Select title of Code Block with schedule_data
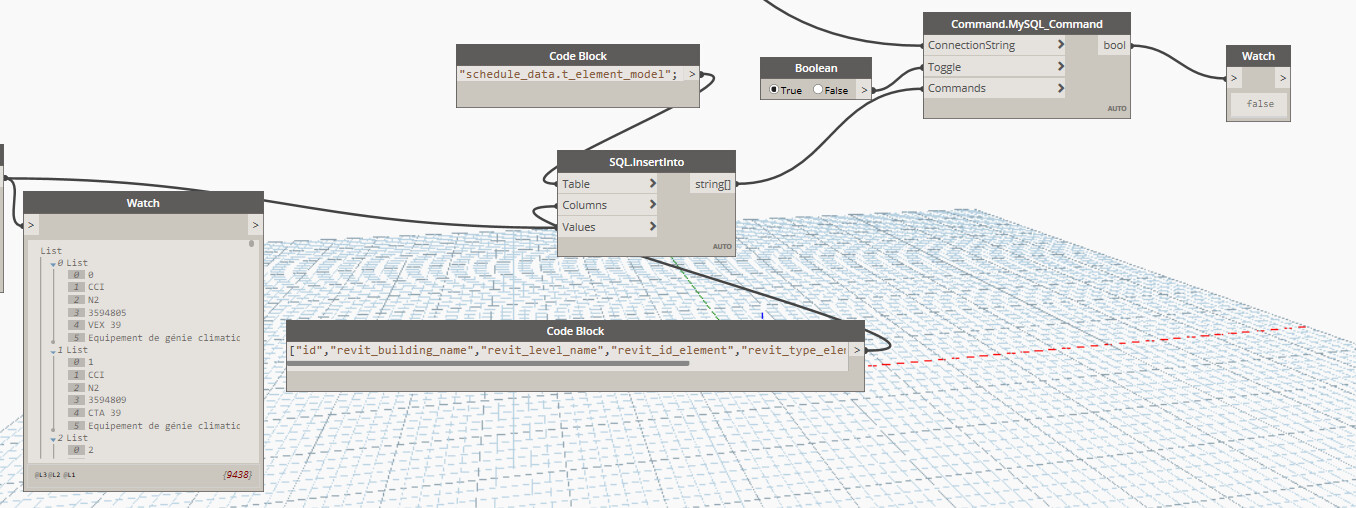The image size is (1356, 508). (578, 56)
